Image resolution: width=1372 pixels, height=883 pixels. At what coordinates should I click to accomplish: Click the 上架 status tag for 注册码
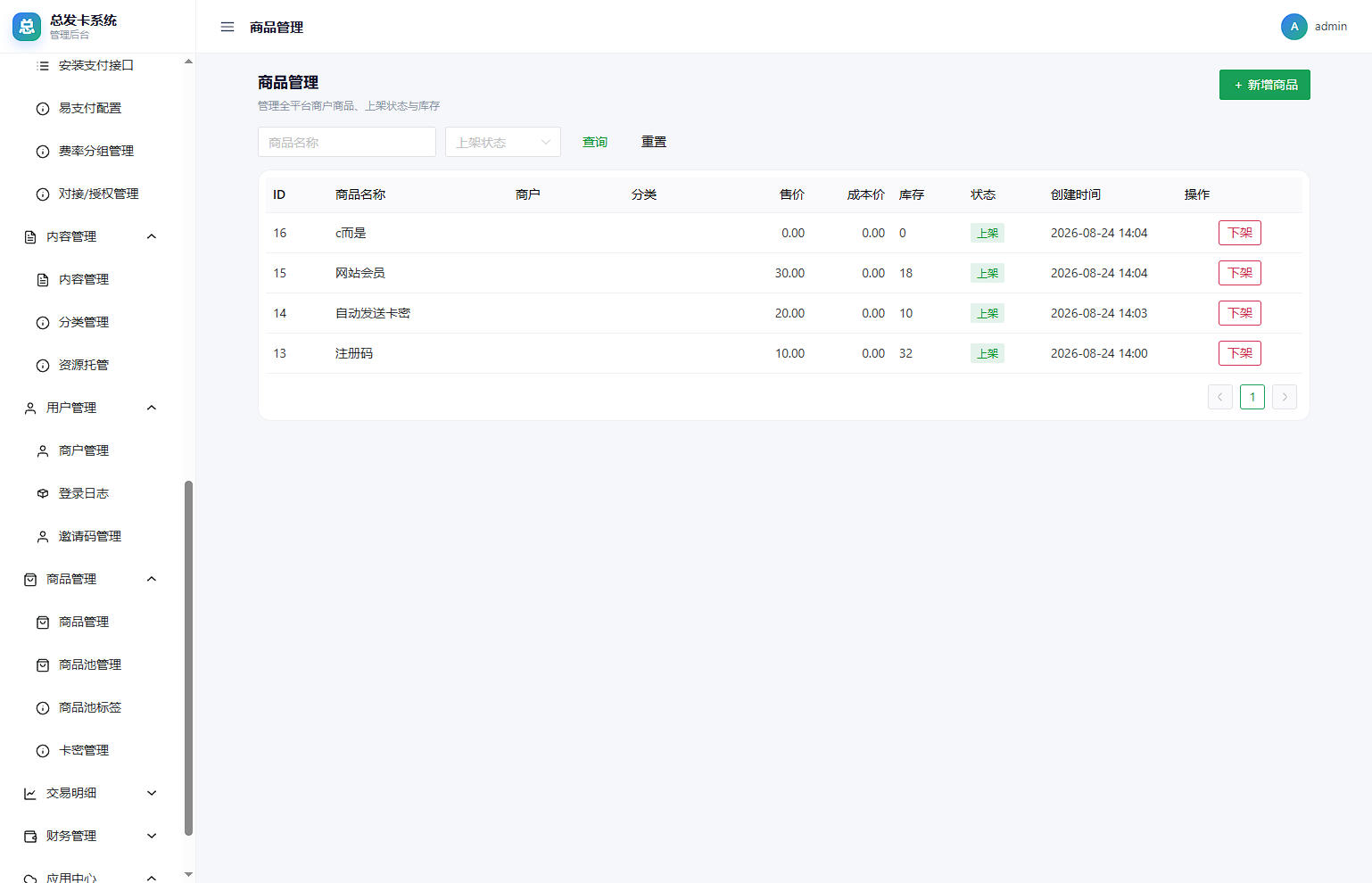[988, 353]
